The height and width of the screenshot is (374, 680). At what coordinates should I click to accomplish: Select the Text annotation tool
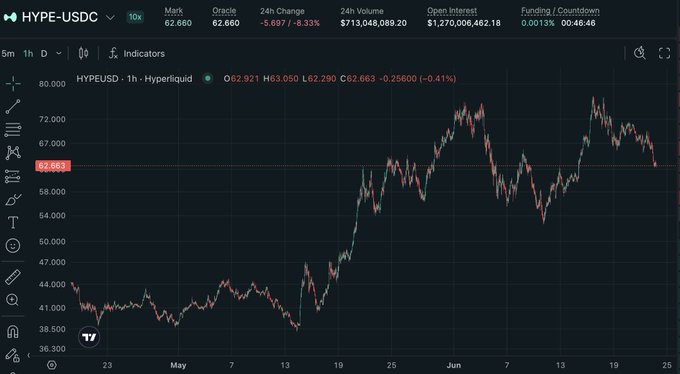13,223
